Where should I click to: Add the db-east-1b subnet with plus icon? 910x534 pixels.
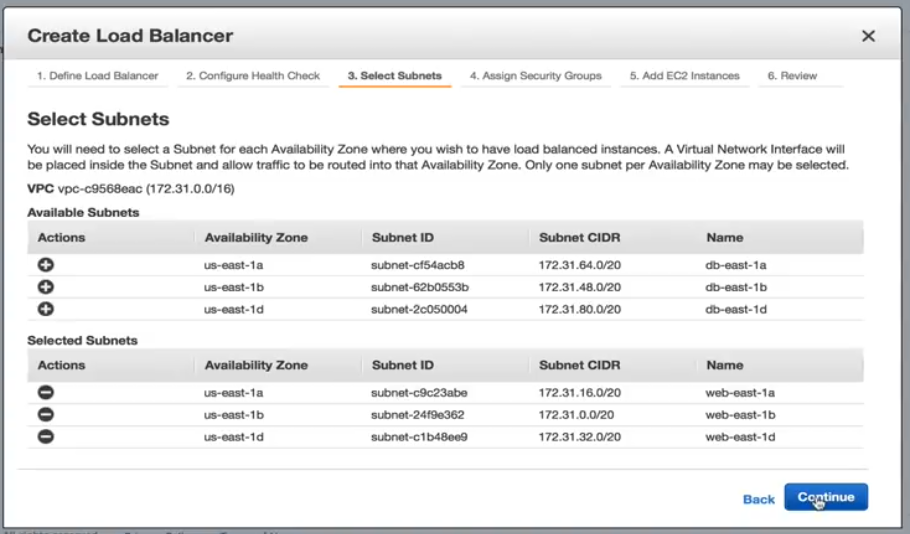(x=46, y=287)
